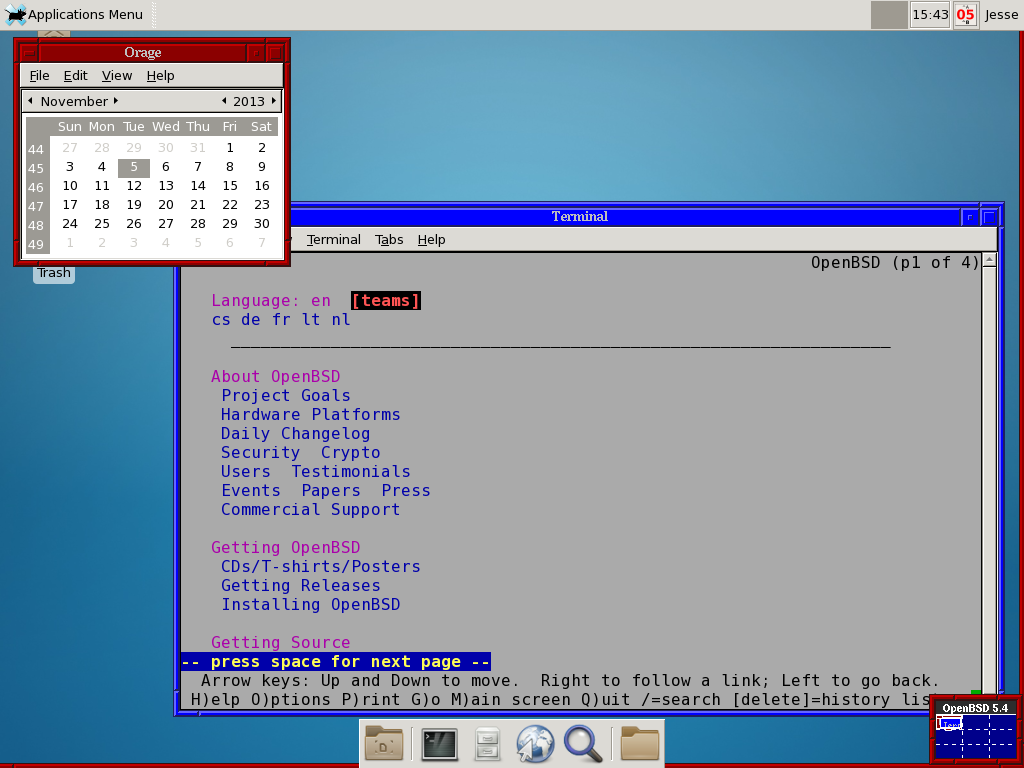
Task: Launch terminal emulator from dock
Action: [440, 743]
